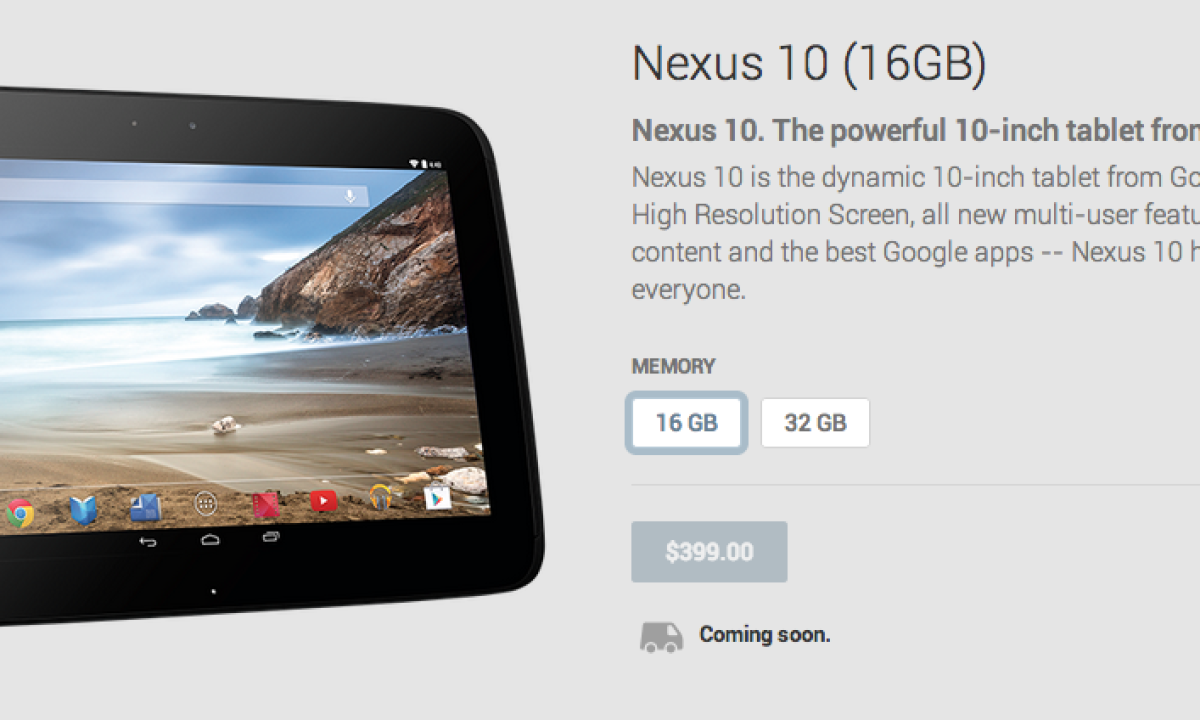Tap the Android back arrow button

click(x=148, y=542)
